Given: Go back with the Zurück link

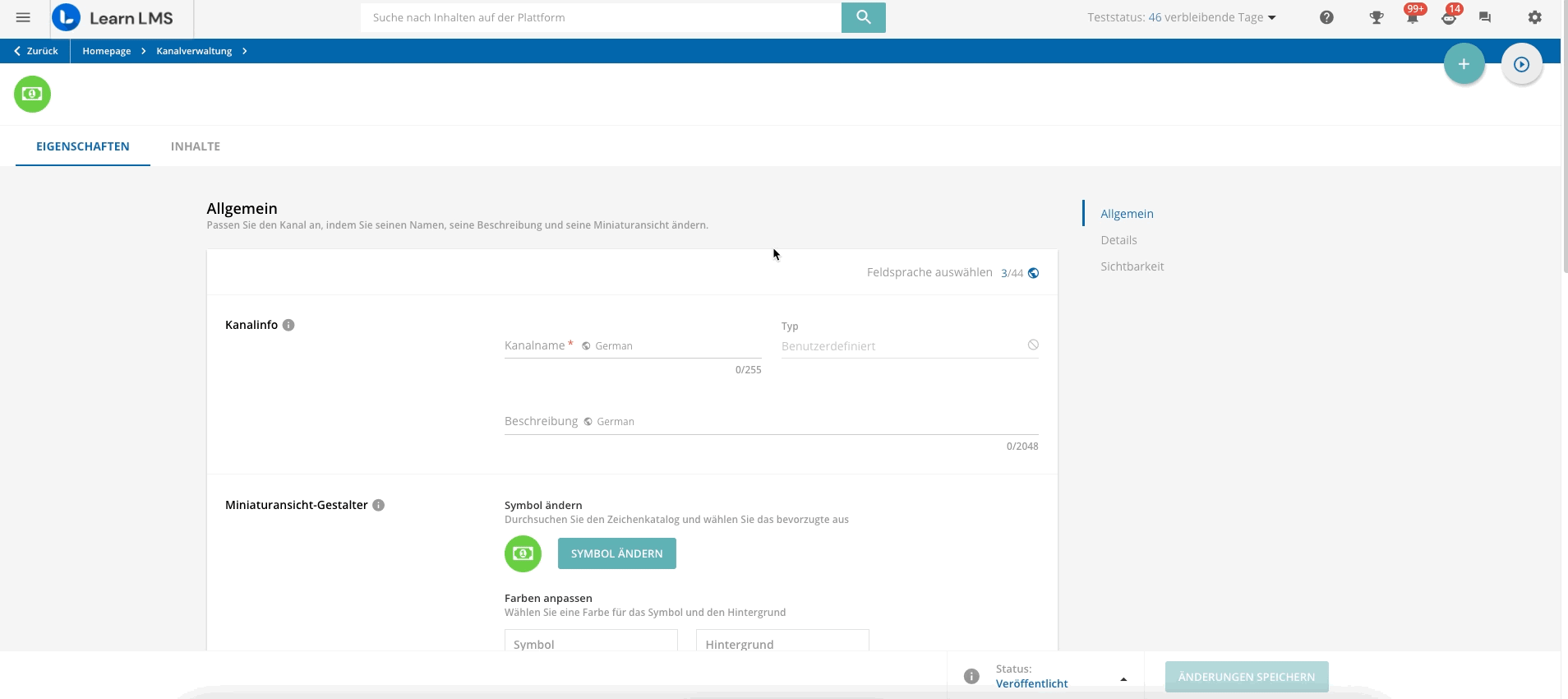Looking at the screenshot, I should 36,51.
